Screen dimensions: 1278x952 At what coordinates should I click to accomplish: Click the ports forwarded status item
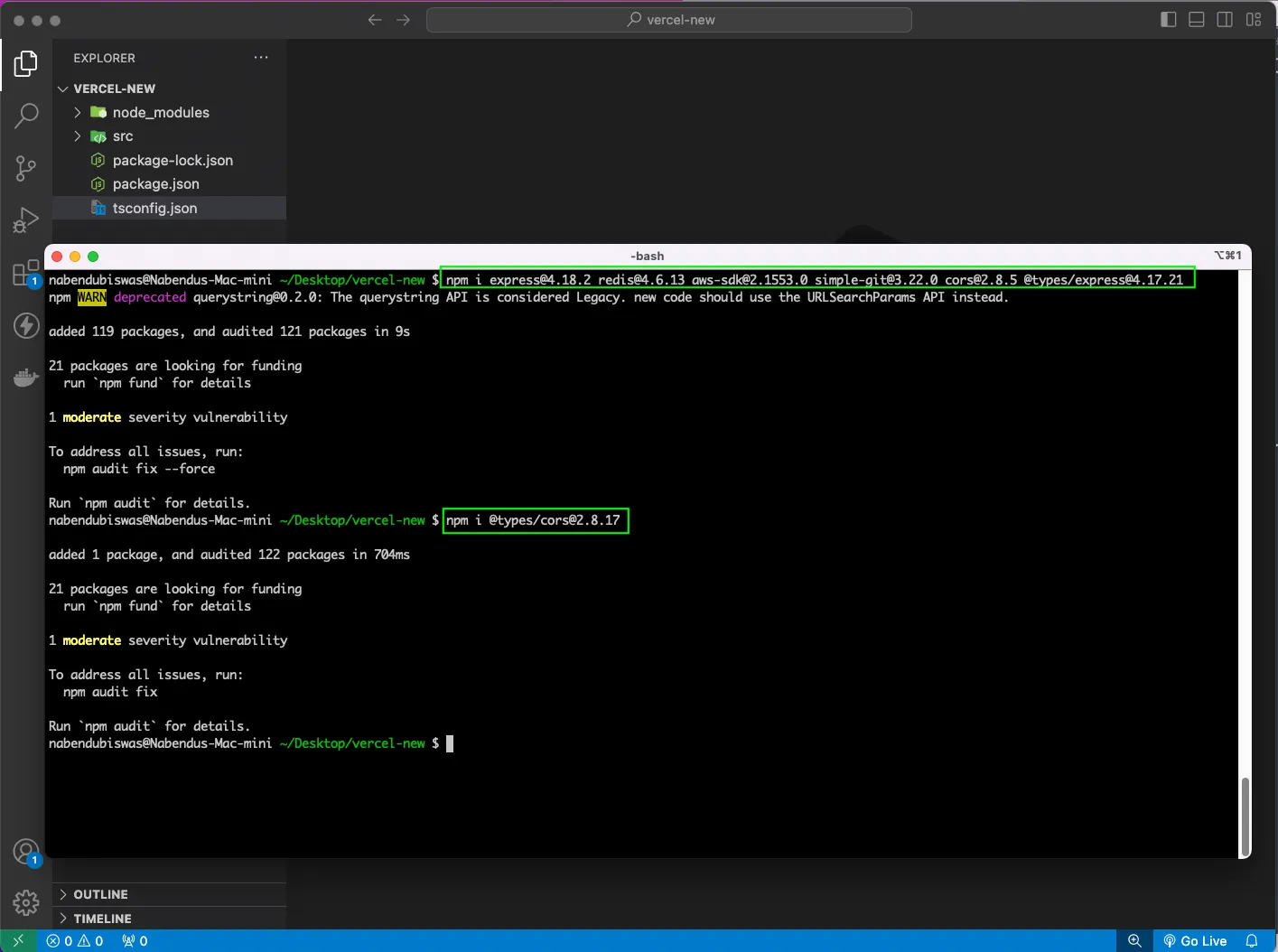(x=135, y=941)
